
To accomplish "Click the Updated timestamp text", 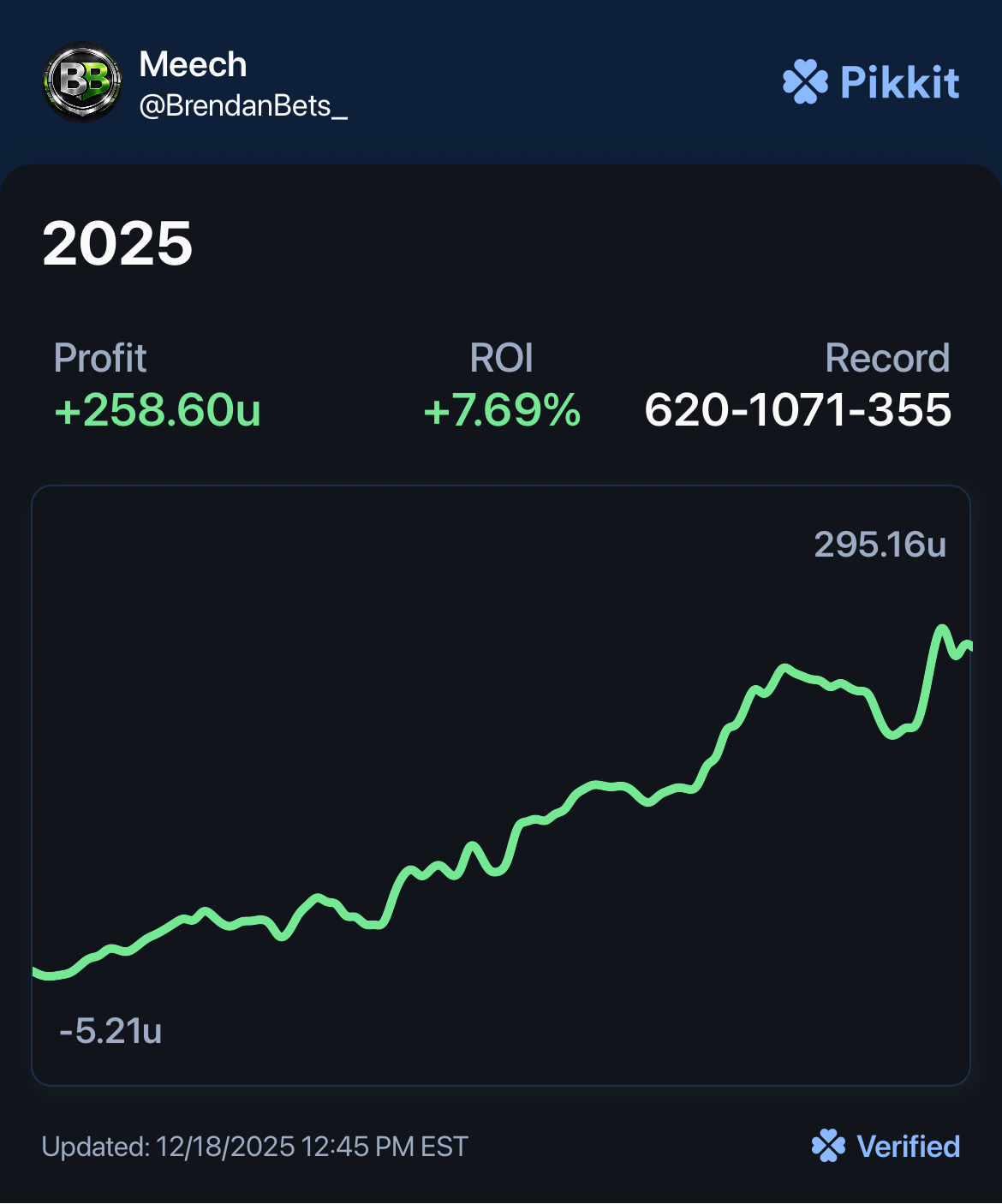I will [x=255, y=1147].
